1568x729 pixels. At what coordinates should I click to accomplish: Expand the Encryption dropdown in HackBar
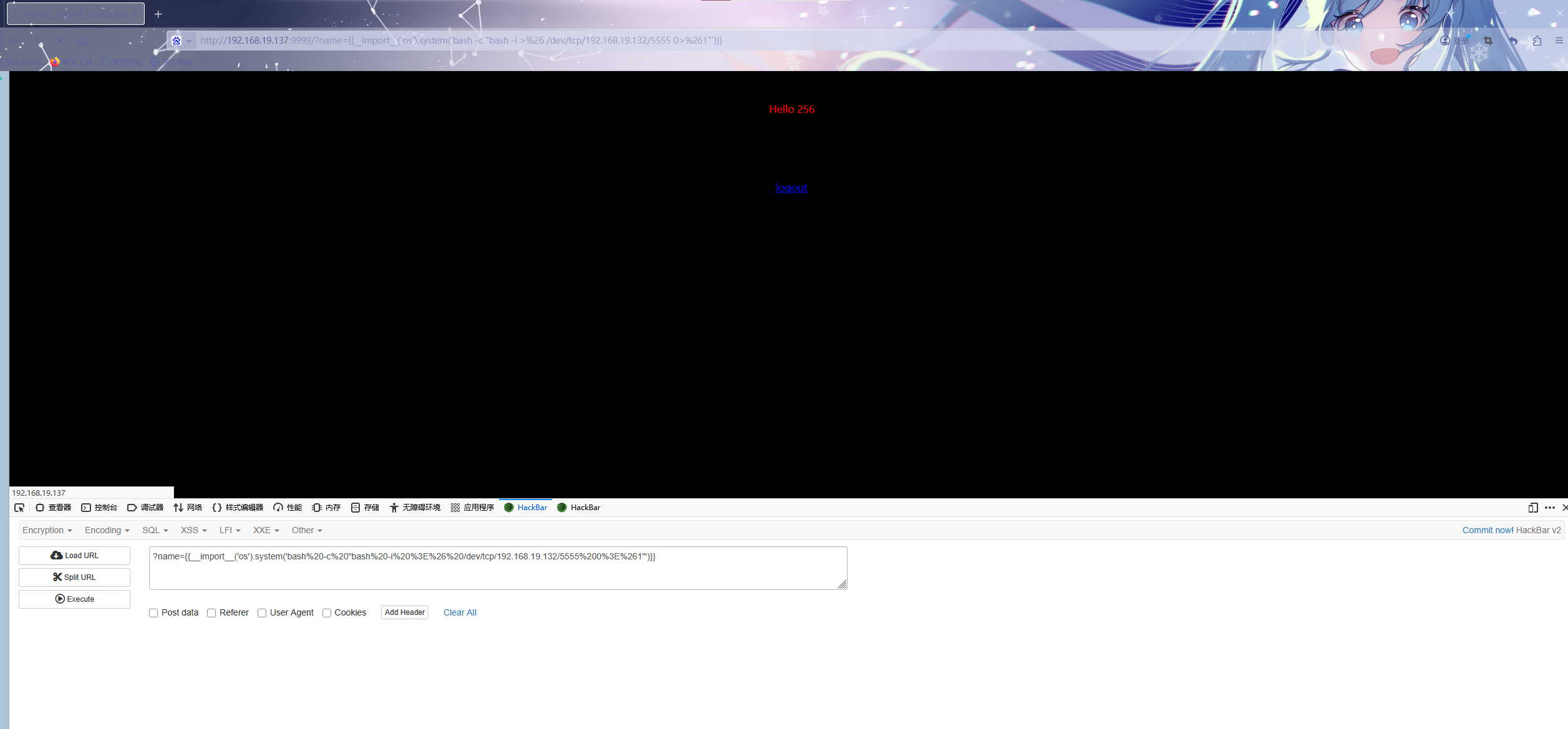point(47,530)
